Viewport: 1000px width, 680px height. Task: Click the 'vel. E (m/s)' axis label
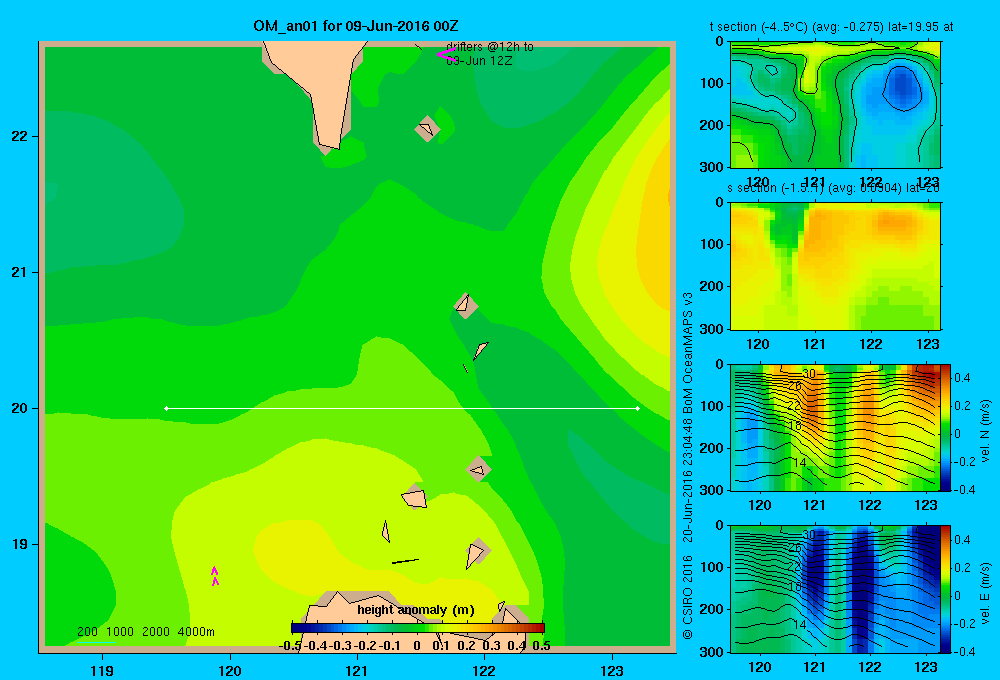985,593
